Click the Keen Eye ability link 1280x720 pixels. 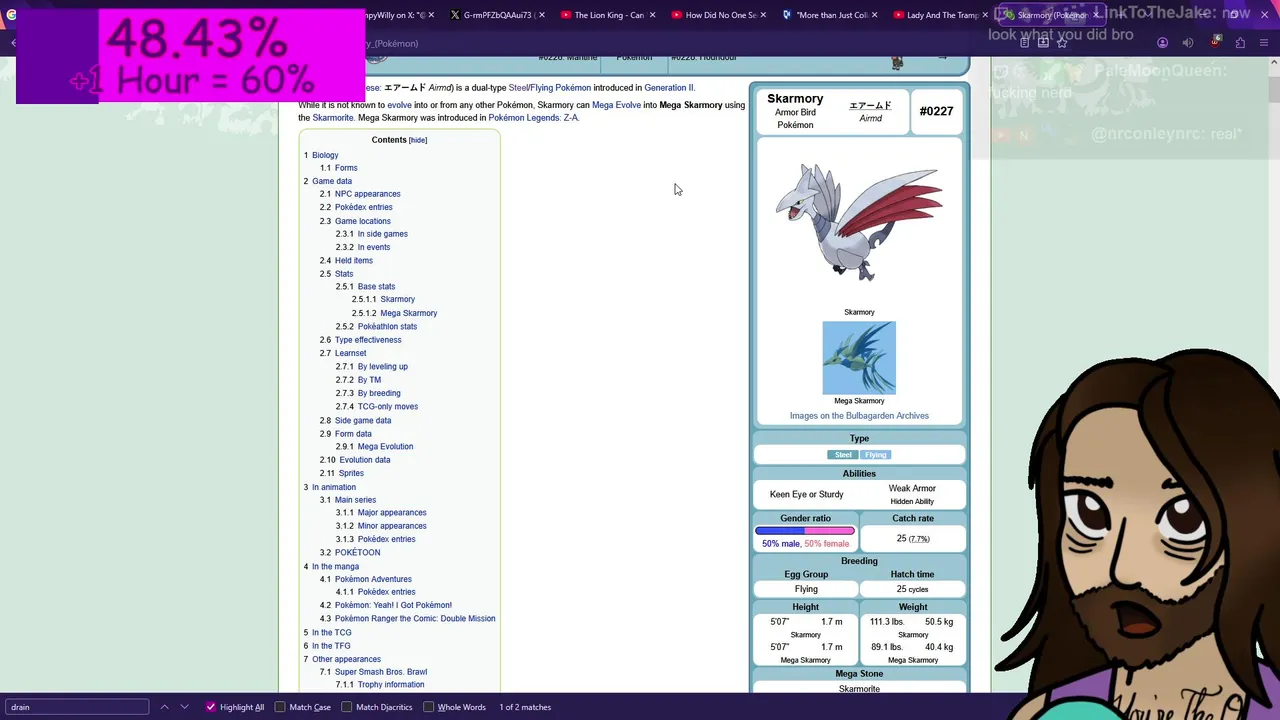pos(787,494)
